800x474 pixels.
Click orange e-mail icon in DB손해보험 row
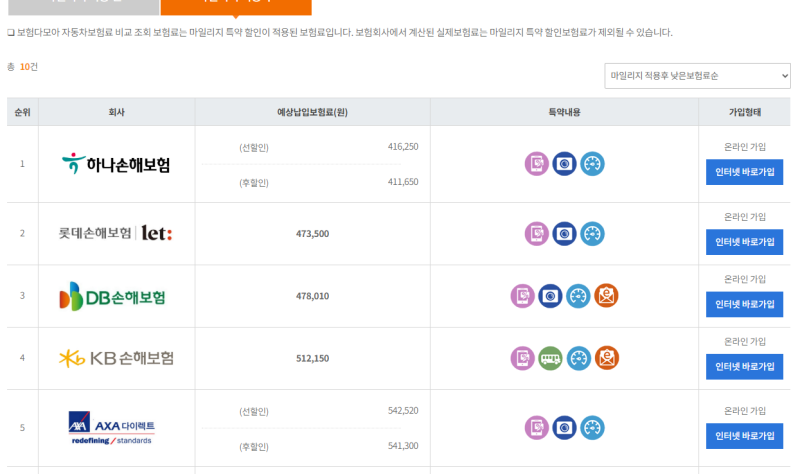tap(606, 296)
